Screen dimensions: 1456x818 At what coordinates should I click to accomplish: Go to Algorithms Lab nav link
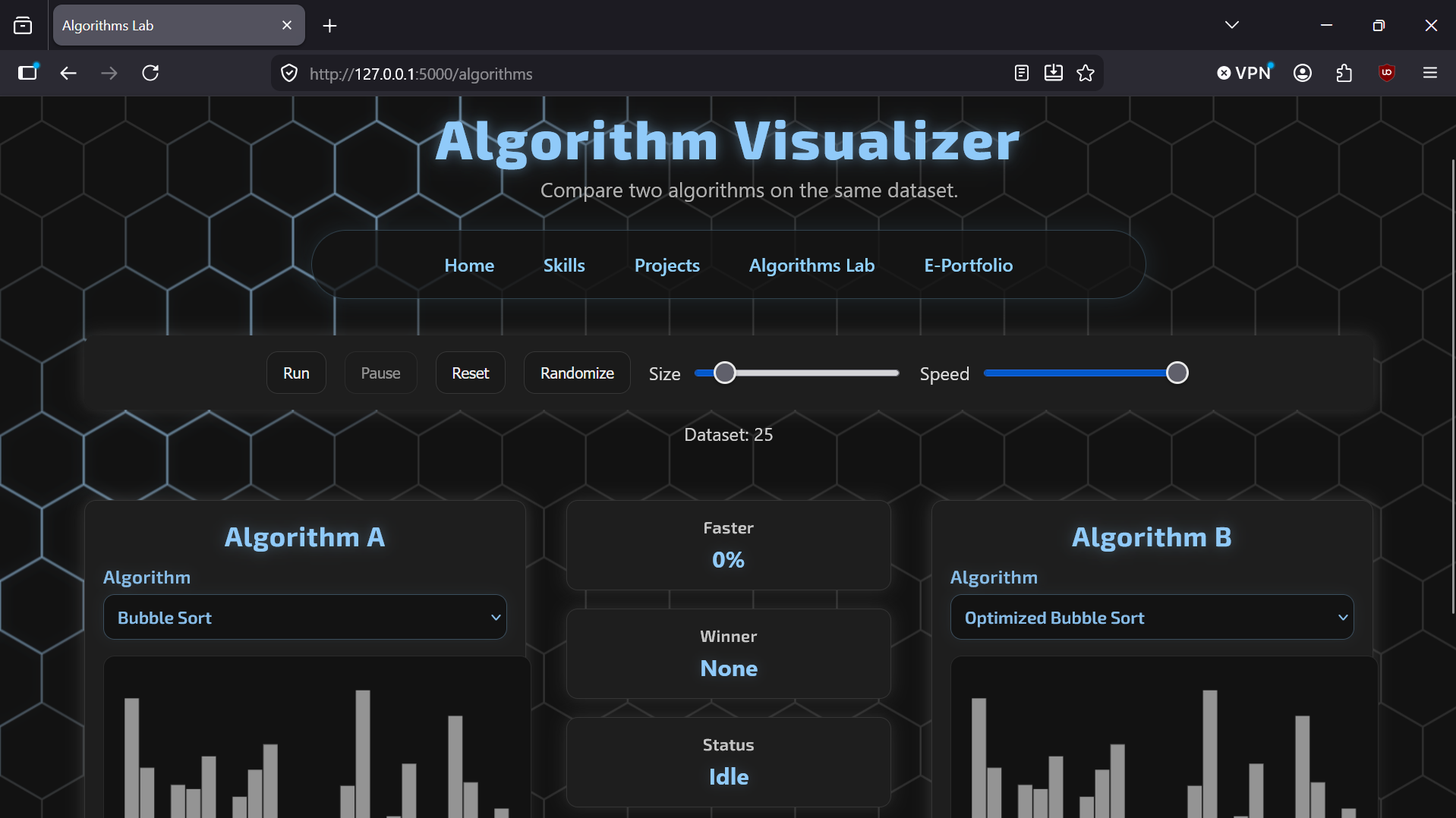[x=812, y=266]
